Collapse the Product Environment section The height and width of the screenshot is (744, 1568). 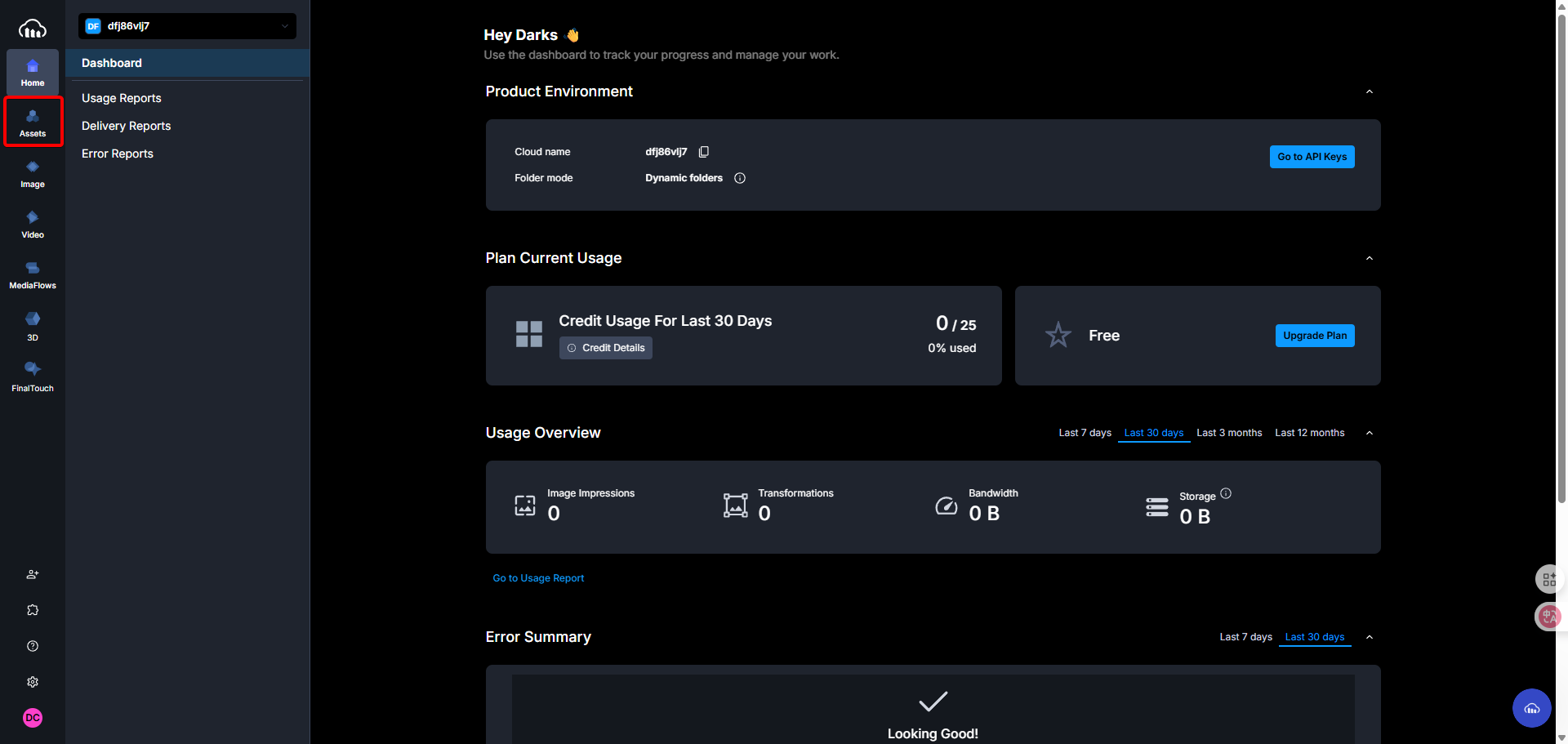pos(1370,91)
